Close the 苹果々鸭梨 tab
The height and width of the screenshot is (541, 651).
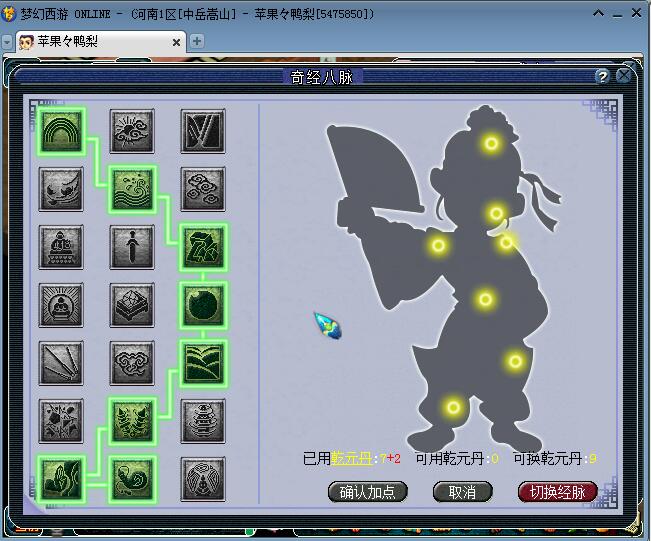click(176, 42)
